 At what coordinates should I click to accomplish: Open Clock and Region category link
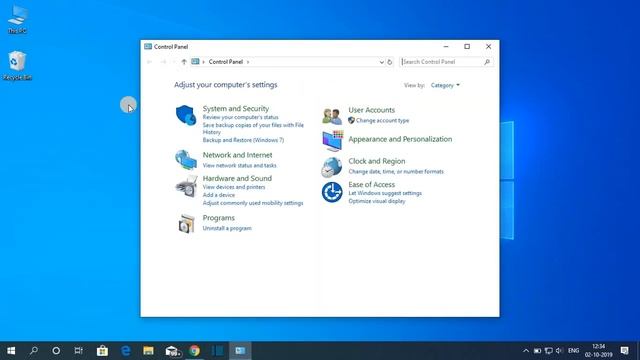377,161
